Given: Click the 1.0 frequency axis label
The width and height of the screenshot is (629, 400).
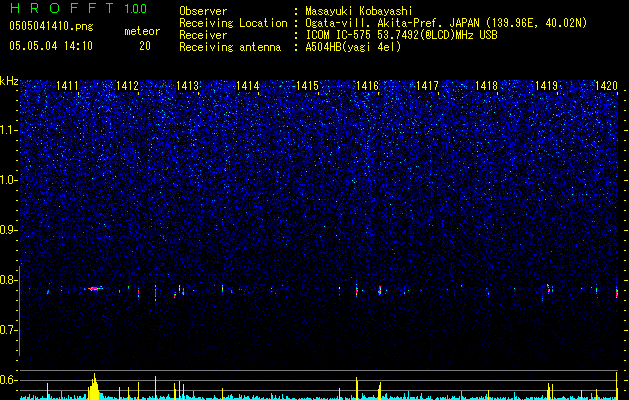Looking at the screenshot, I should [8, 180].
